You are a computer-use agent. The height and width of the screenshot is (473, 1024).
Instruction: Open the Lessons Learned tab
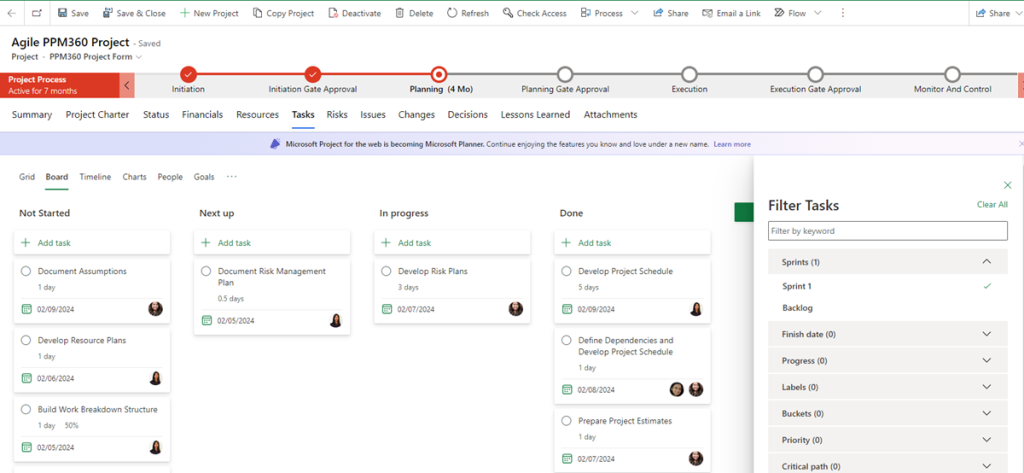[x=536, y=114]
